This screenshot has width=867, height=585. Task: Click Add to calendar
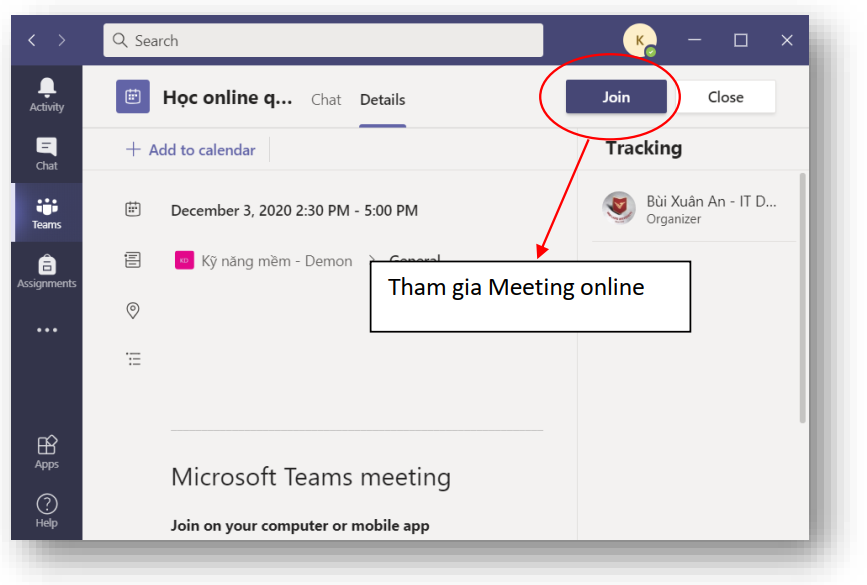190,150
